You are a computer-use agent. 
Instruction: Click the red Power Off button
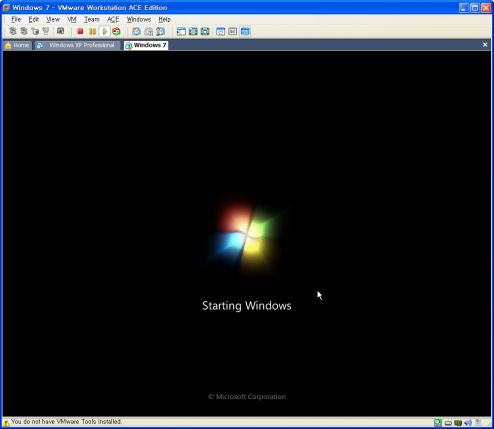(80, 31)
